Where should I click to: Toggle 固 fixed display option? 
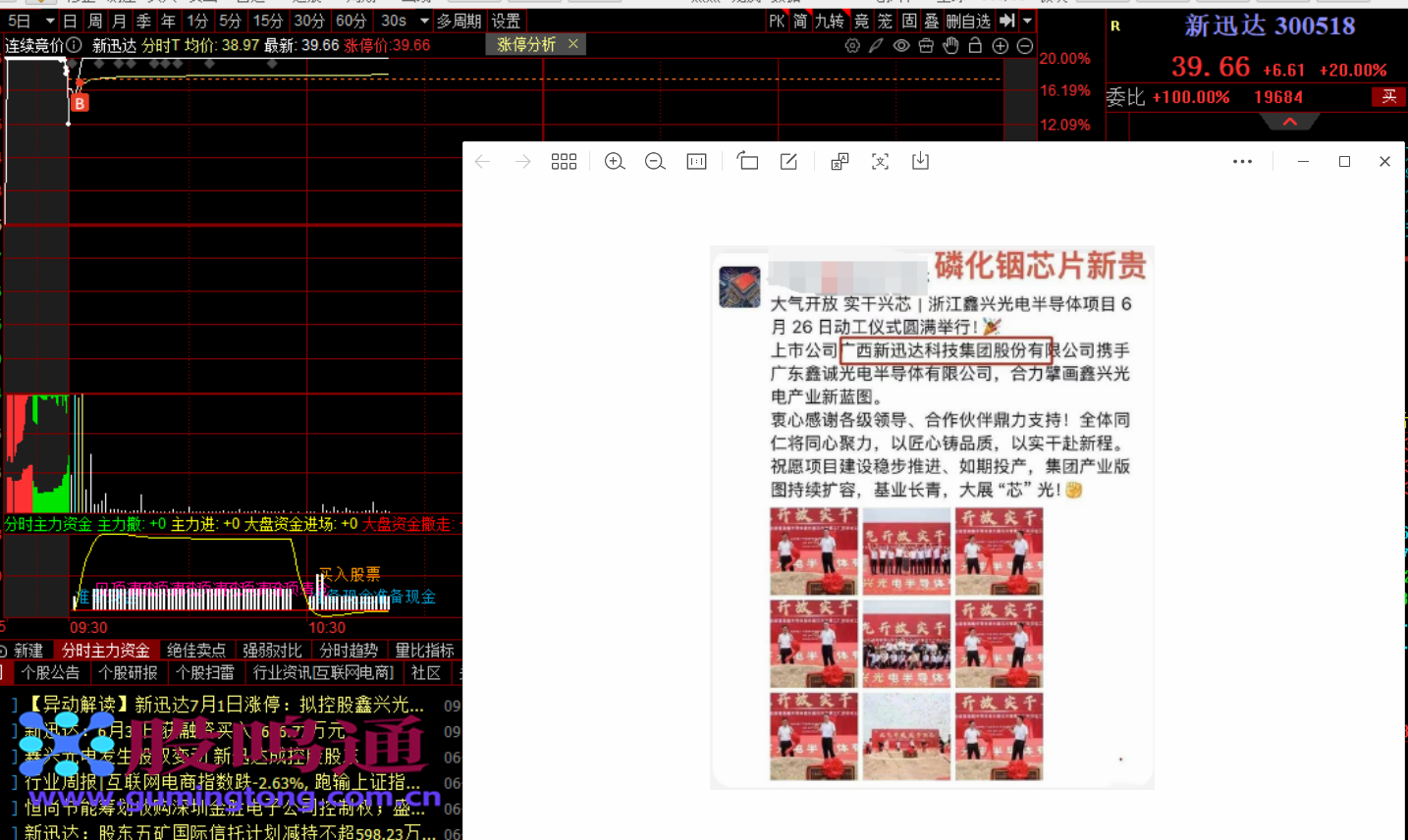(908, 21)
